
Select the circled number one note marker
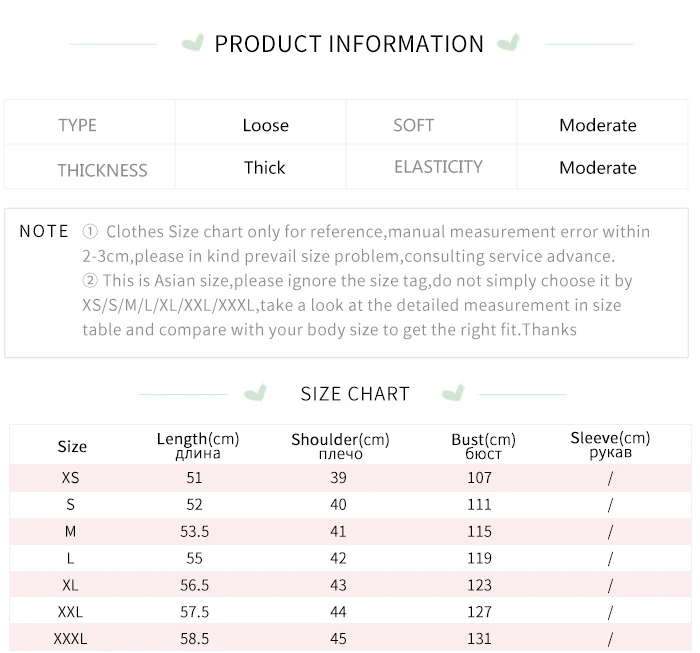(90, 232)
